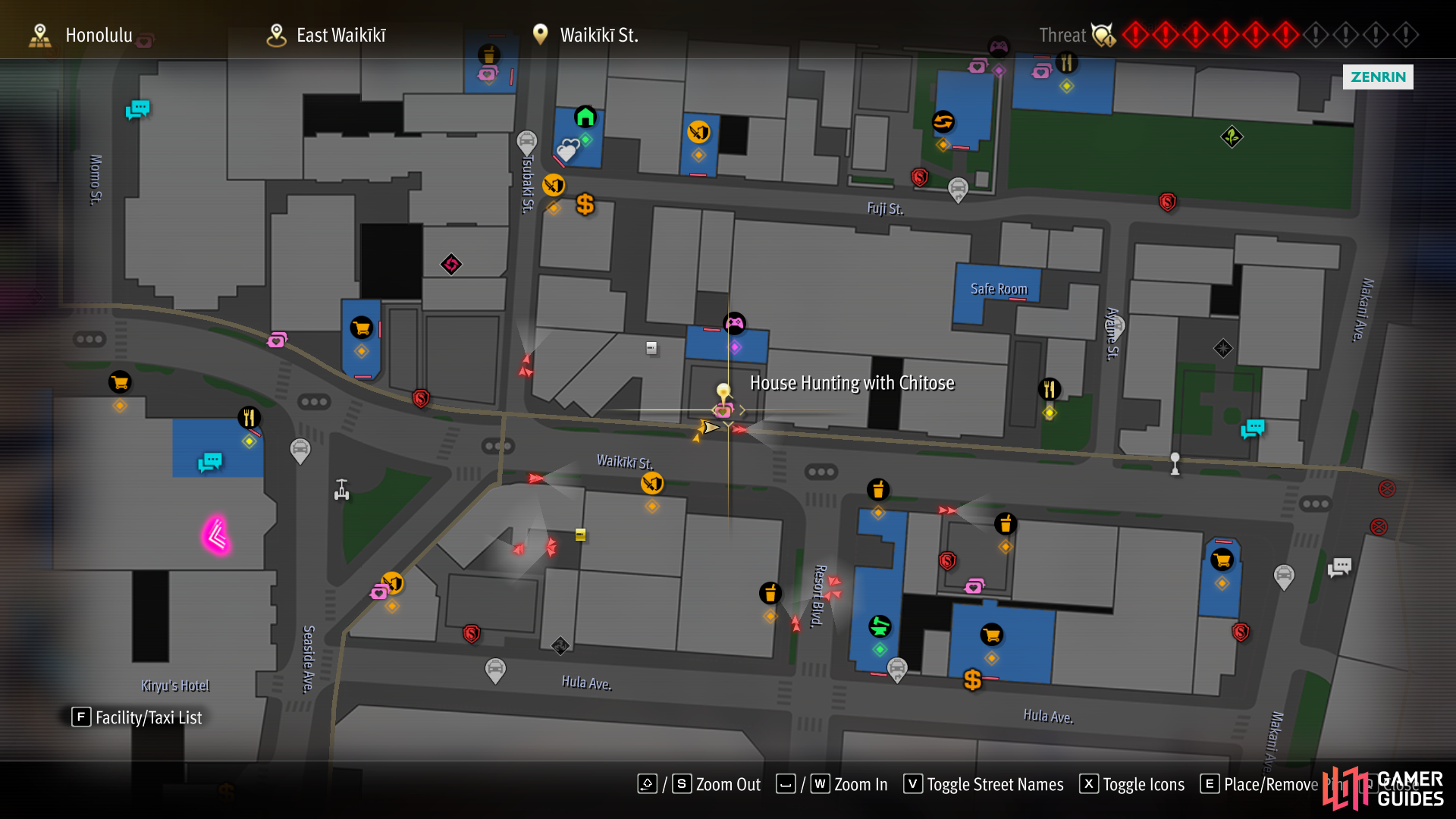
Task: Click the orange dollar sign icon on Hula Ave.
Action: coord(972,679)
